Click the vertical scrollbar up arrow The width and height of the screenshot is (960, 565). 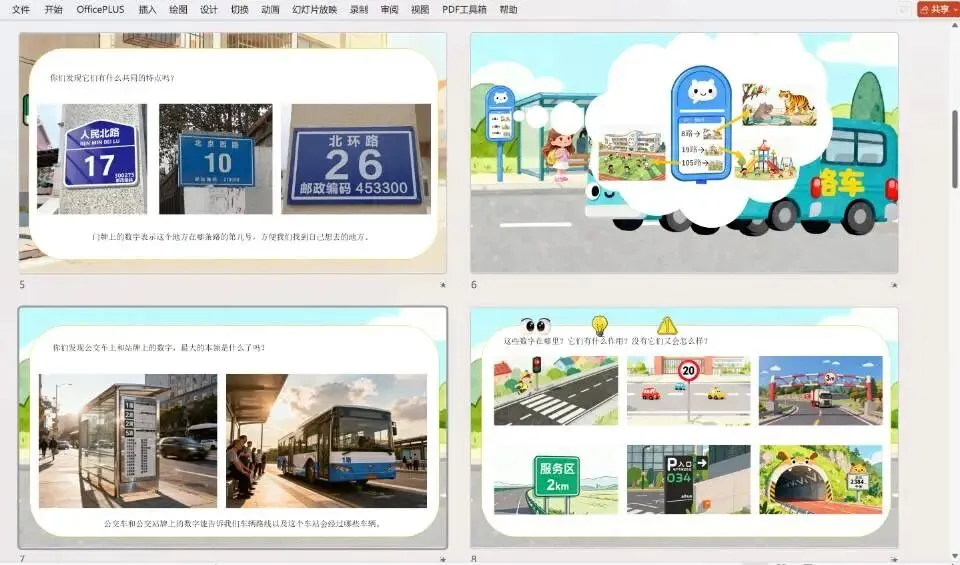coord(954,26)
